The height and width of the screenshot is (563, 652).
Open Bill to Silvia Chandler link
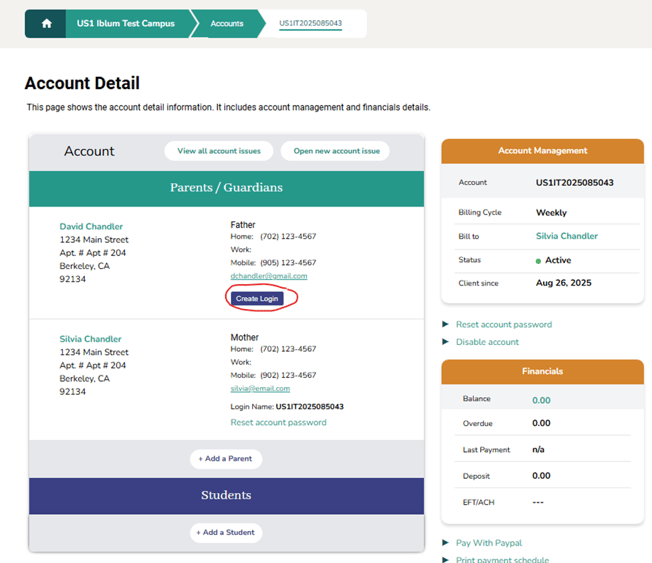(x=566, y=236)
